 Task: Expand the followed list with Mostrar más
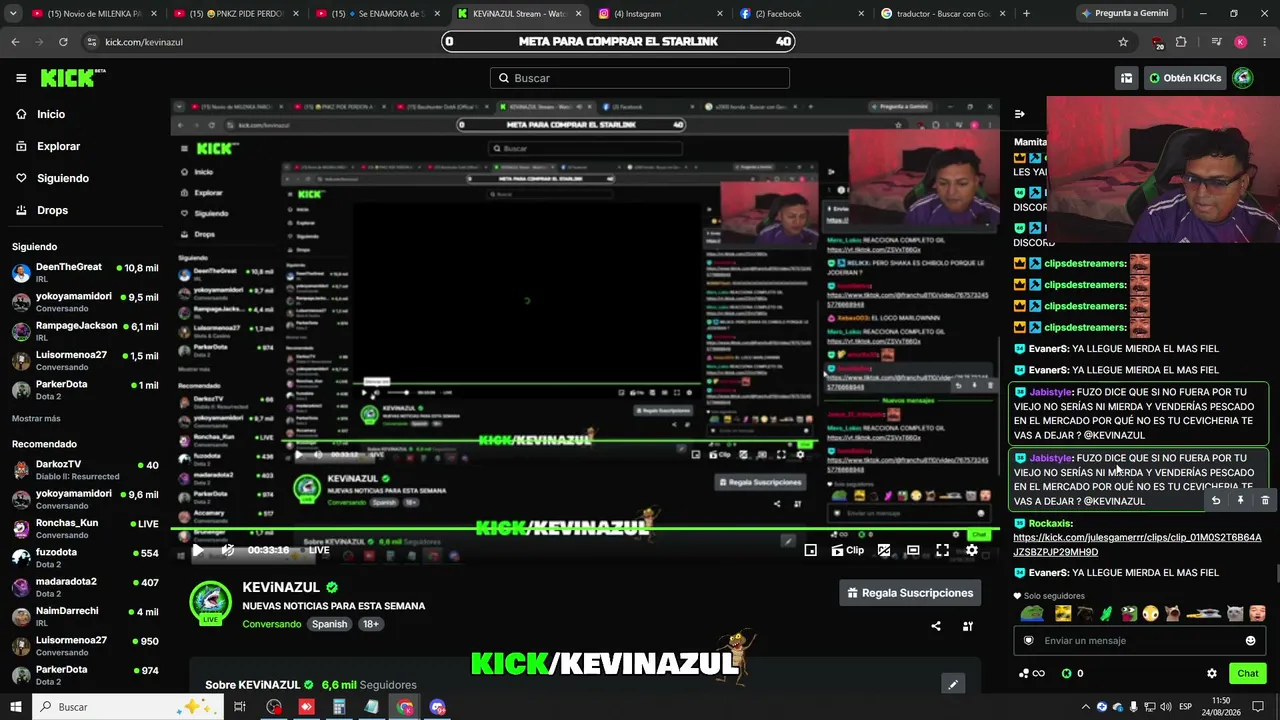coord(36,418)
